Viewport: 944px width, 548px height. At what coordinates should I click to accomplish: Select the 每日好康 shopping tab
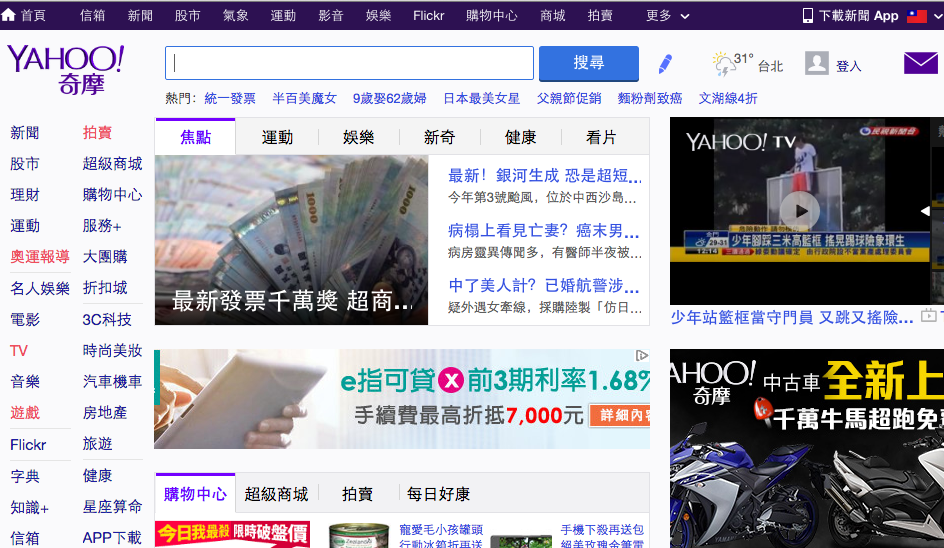tap(438, 494)
